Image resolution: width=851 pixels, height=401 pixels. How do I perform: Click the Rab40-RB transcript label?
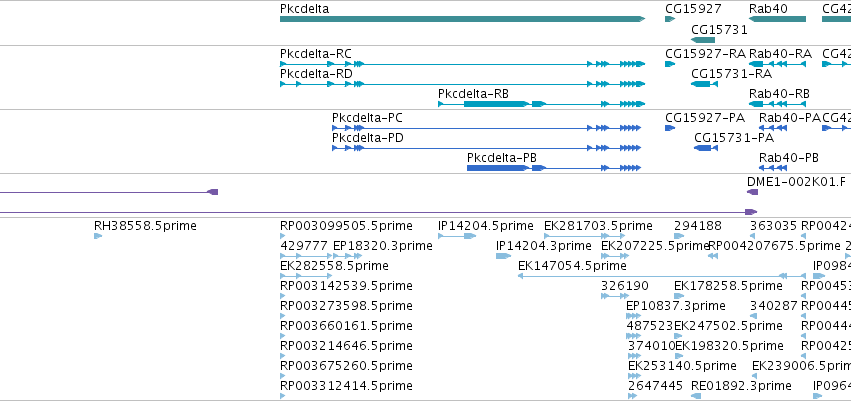click(779, 93)
